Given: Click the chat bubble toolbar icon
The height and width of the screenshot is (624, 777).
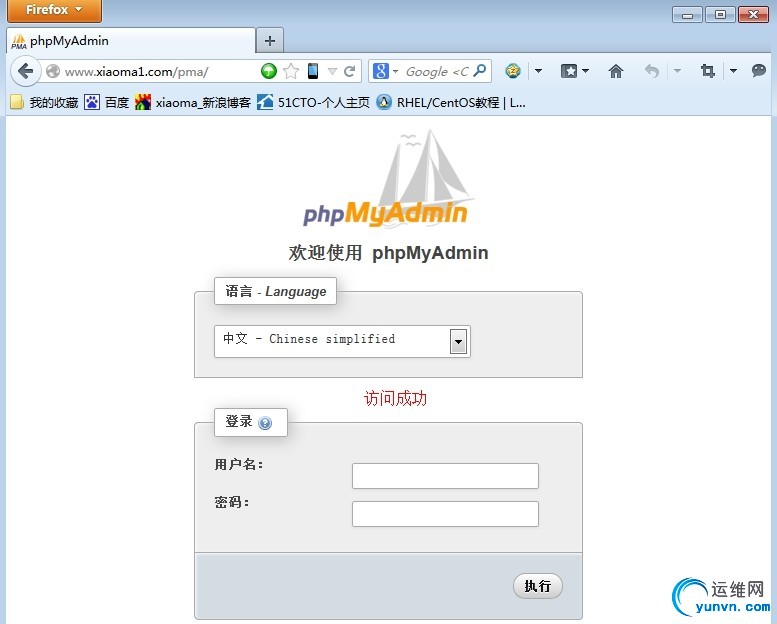Looking at the screenshot, I should click(759, 71).
